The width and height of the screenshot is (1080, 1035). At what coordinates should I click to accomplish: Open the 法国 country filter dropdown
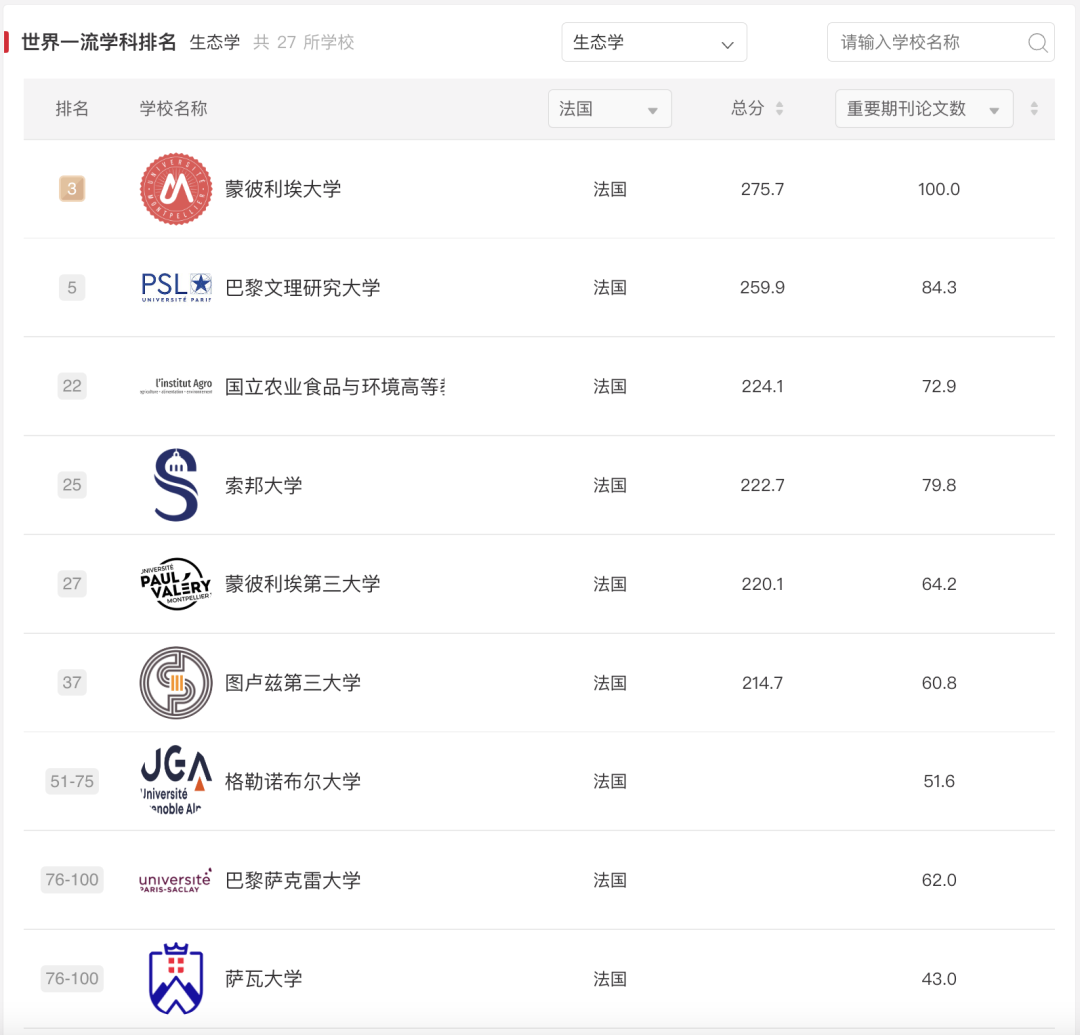point(610,108)
